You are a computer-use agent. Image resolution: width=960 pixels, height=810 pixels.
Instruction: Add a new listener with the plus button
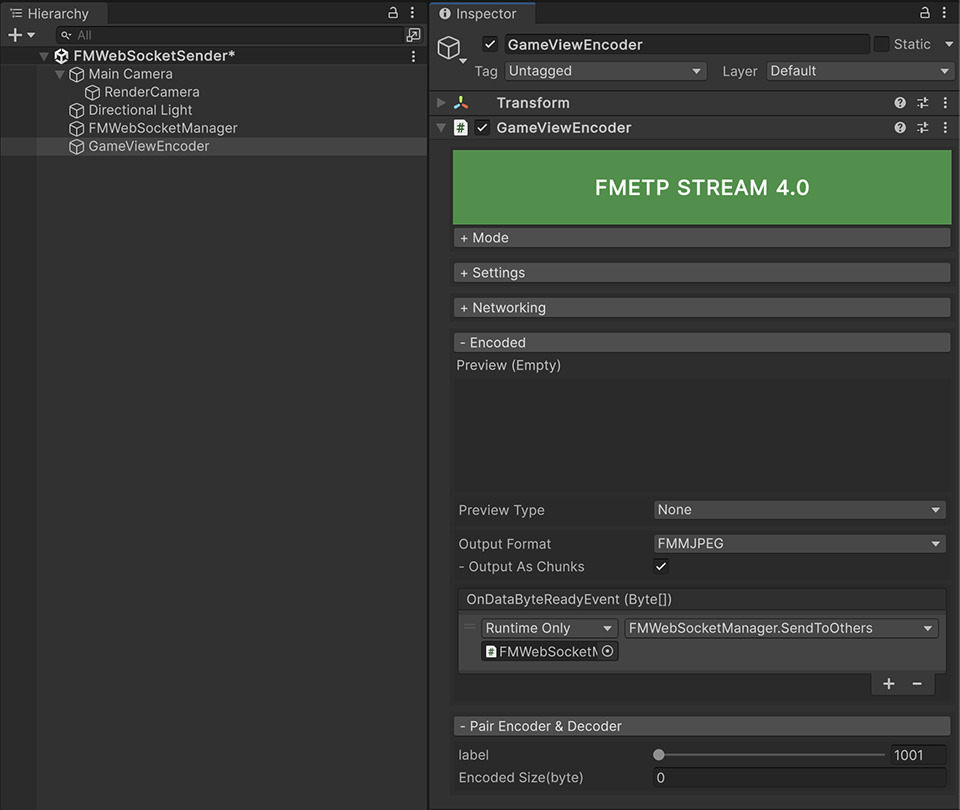tap(888, 683)
